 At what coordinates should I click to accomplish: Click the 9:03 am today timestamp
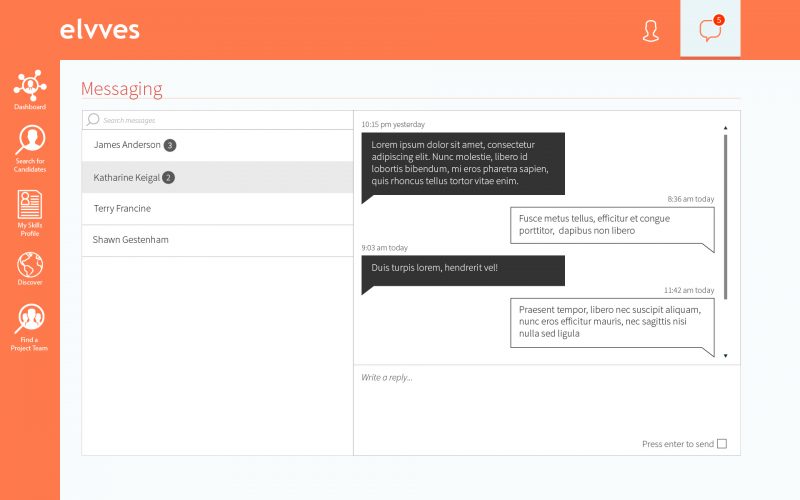coord(384,248)
